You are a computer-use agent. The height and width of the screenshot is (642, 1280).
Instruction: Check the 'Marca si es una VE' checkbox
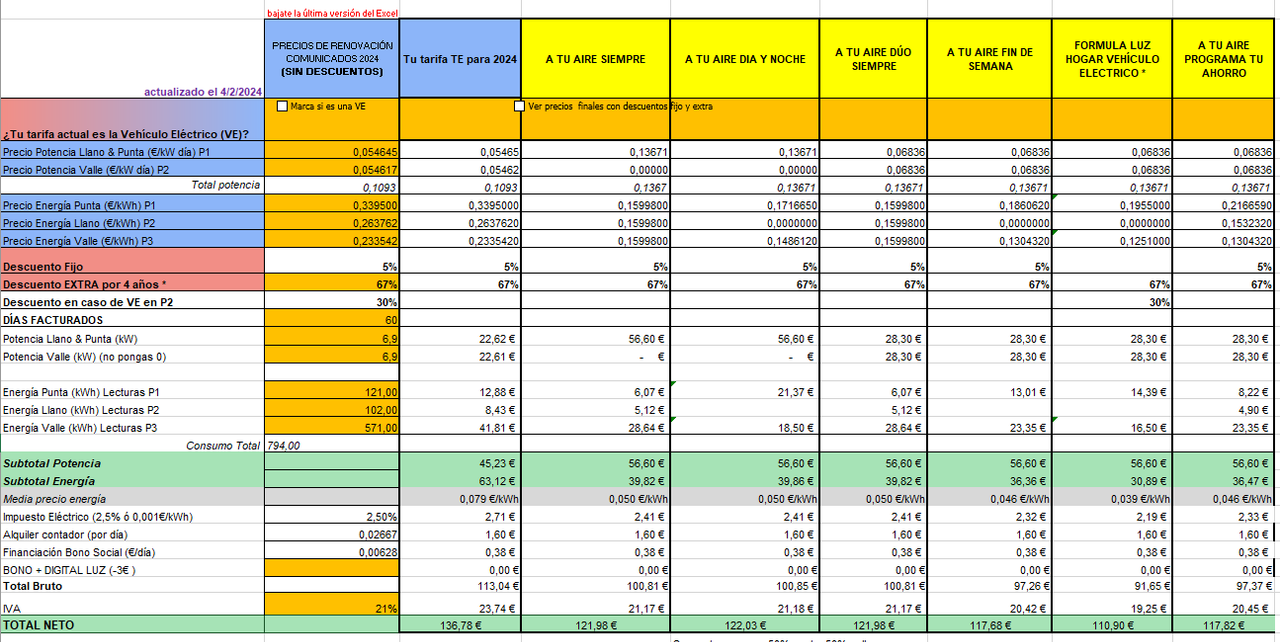[282, 106]
